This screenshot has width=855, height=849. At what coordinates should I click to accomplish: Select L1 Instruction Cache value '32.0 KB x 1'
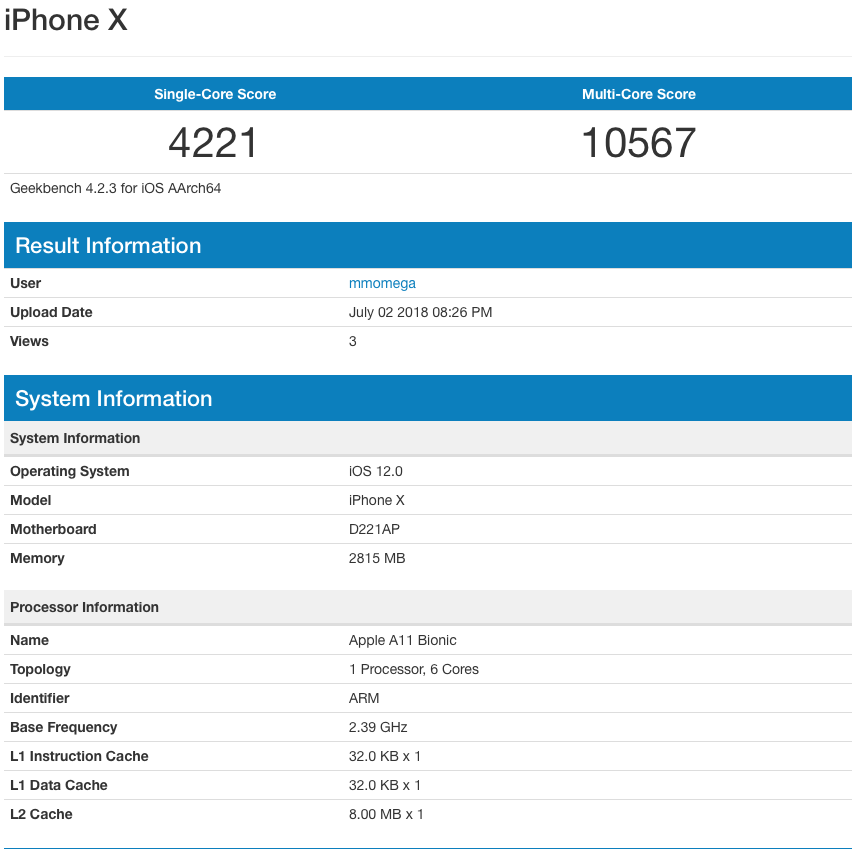[384, 756]
